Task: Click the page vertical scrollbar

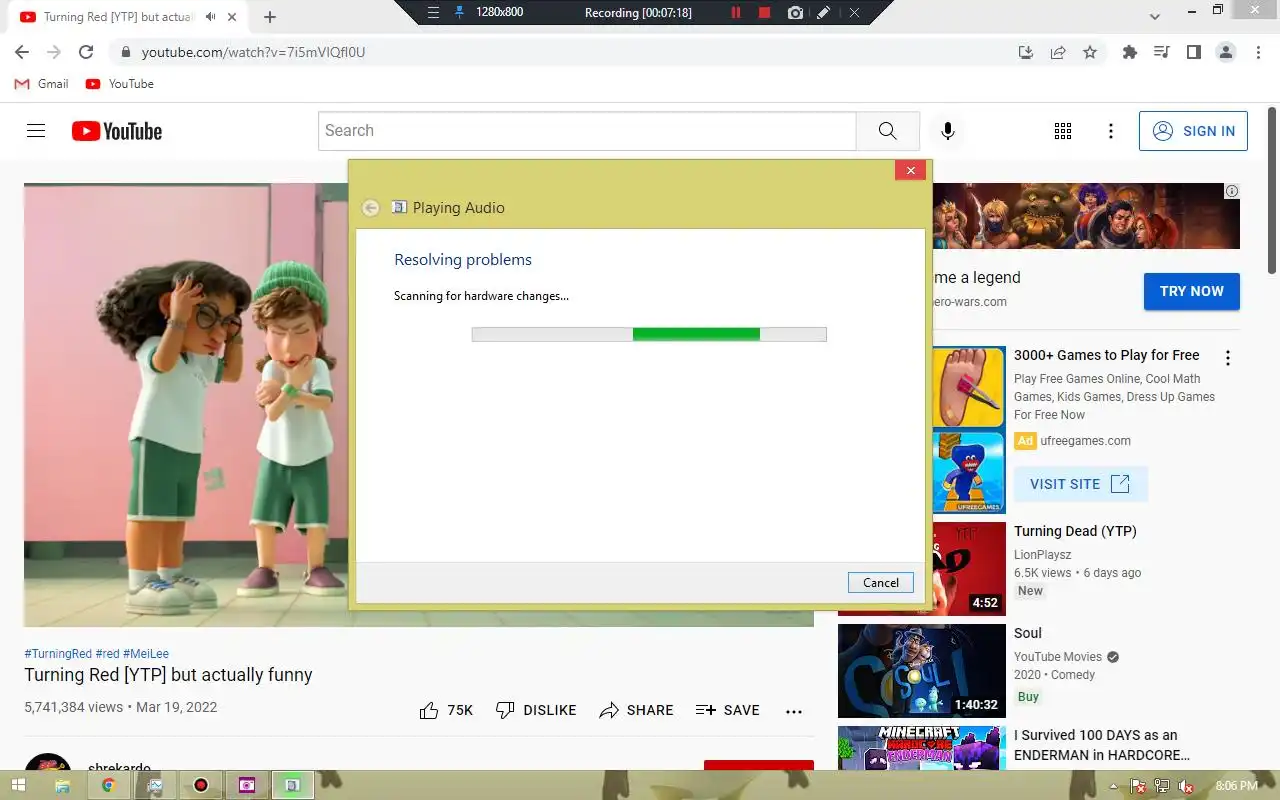Action: tap(1272, 190)
